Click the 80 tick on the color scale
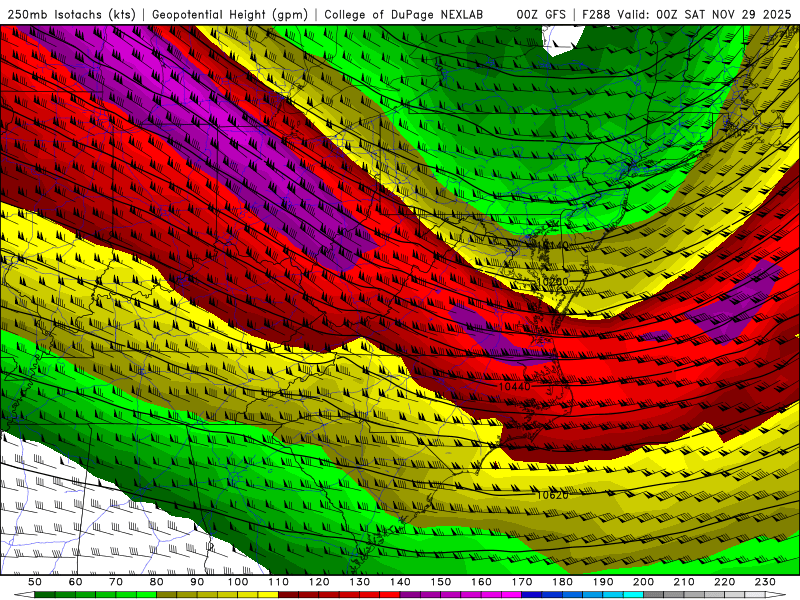This screenshot has width=800, height=600. [x=157, y=582]
